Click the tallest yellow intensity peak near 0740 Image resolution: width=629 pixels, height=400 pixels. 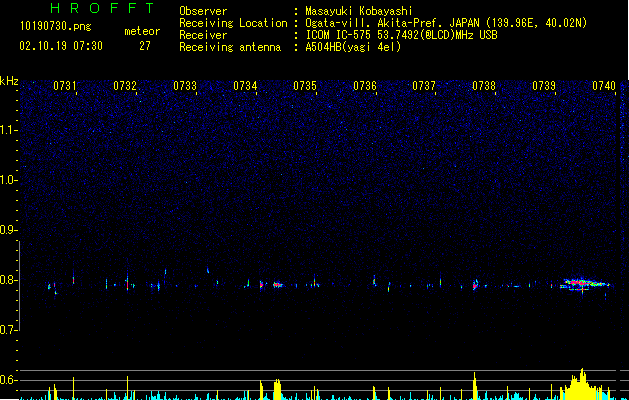click(582, 384)
